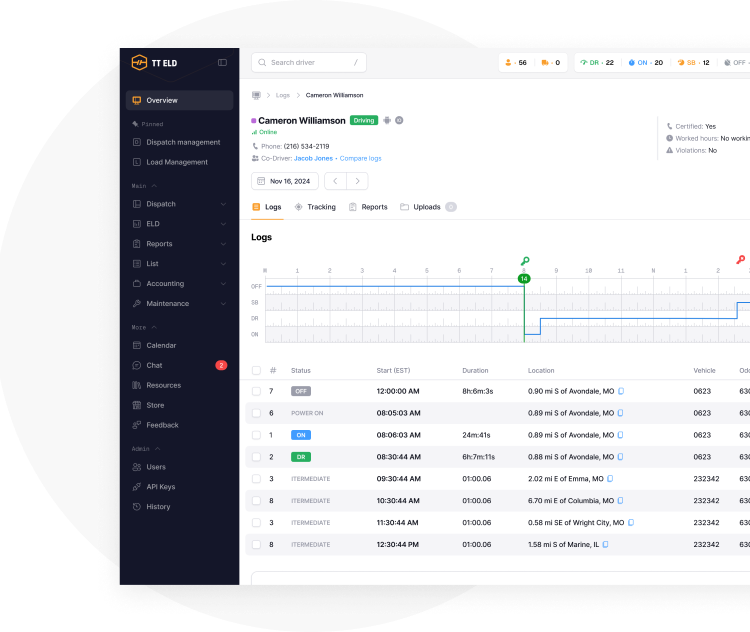
Task: Tick the checkbox for the DR row
Action: pyautogui.click(x=256, y=457)
